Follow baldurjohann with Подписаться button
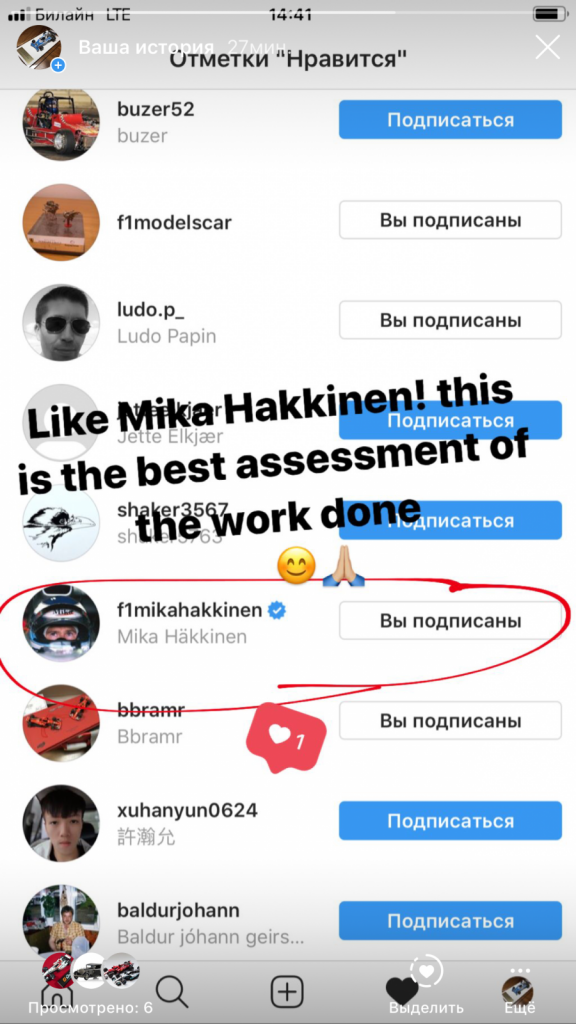The width and height of the screenshot is (576, 1024). pyautogui.click(x=450, y=921)
